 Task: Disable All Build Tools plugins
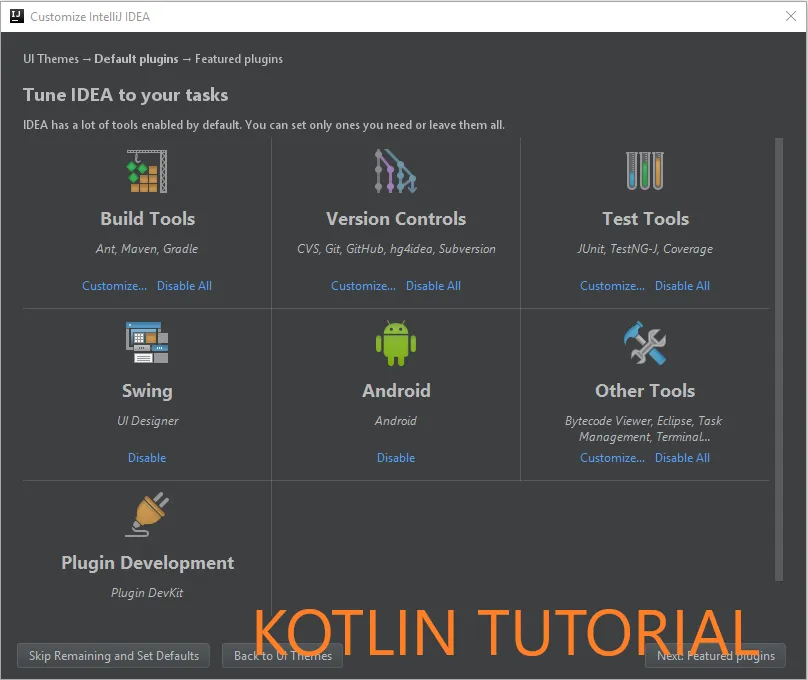coord(184,286)
